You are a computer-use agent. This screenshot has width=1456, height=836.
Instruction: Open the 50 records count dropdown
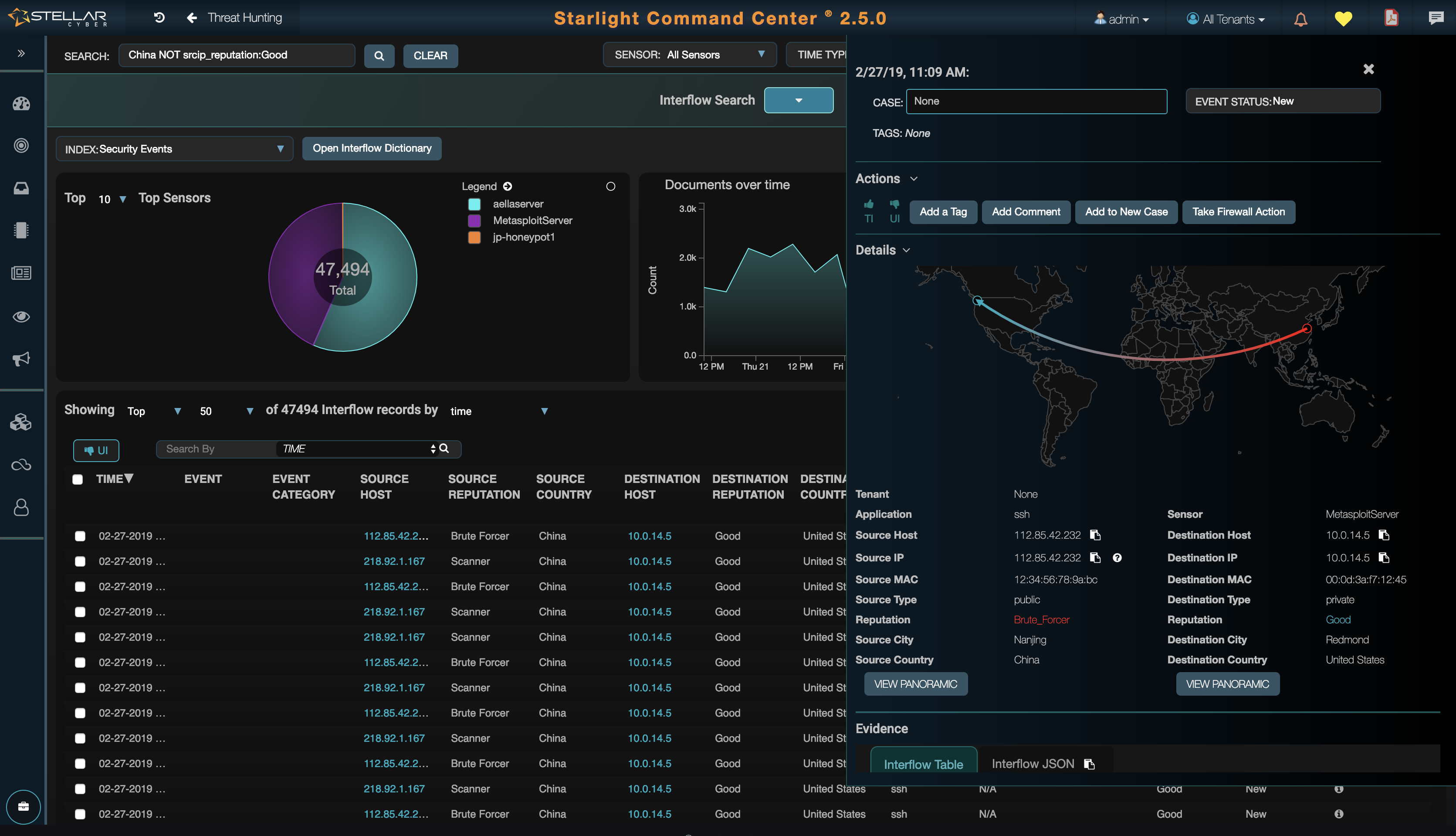pyautogui.click(x=226, y=411)
